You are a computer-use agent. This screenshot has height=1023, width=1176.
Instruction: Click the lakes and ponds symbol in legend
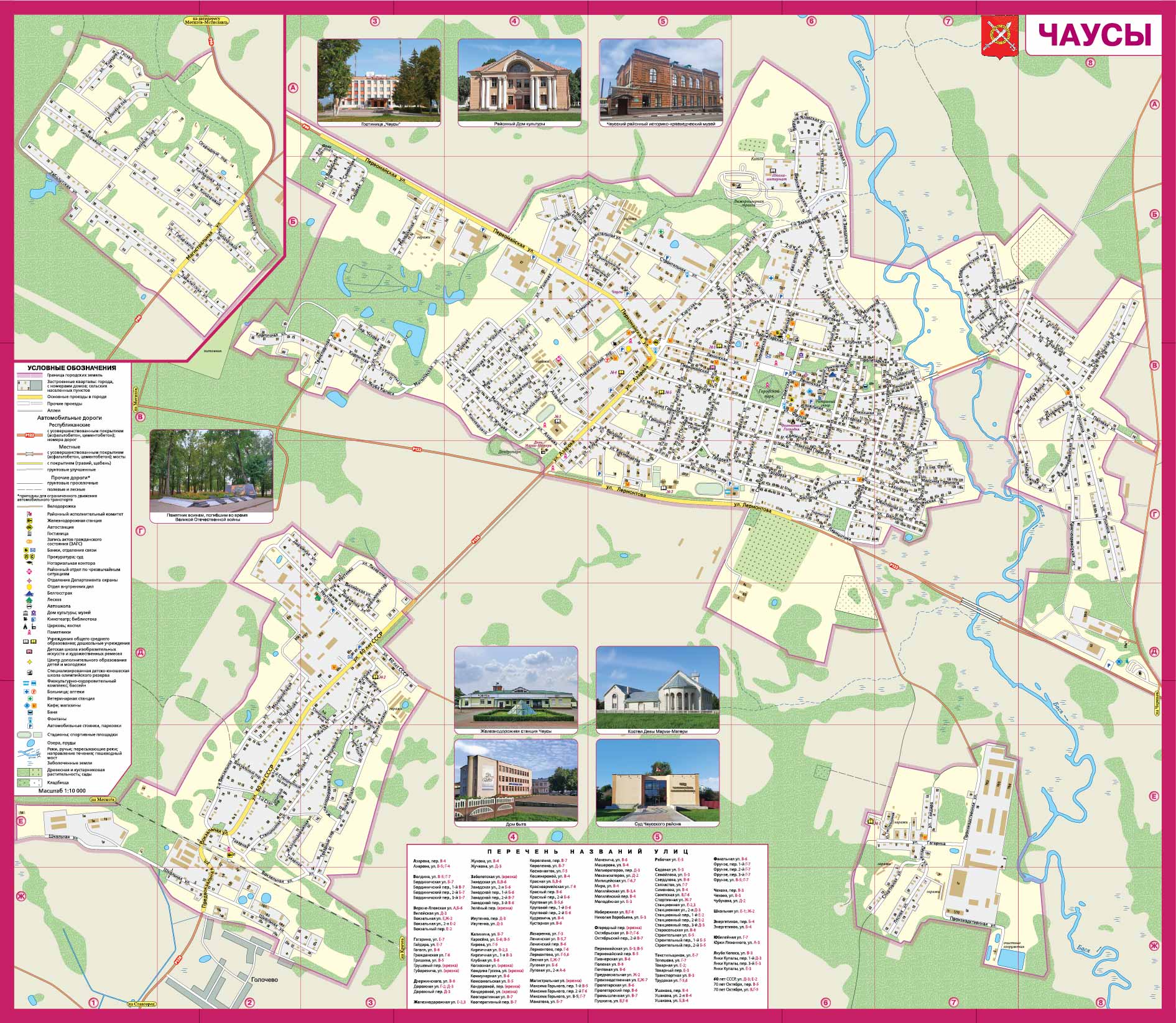[30, 743]
